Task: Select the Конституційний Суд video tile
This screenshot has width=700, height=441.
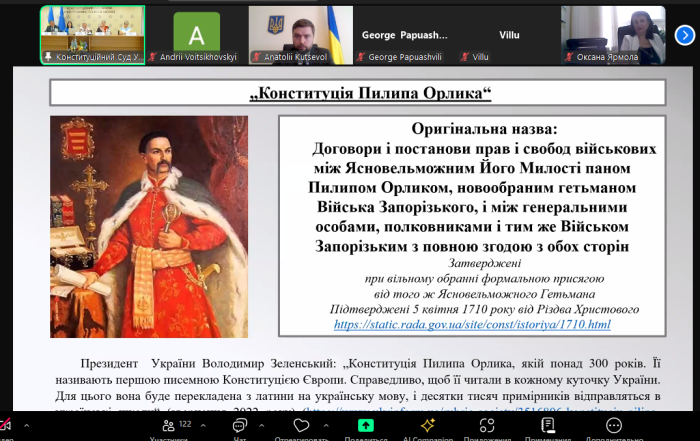Action: click(92, 35)
